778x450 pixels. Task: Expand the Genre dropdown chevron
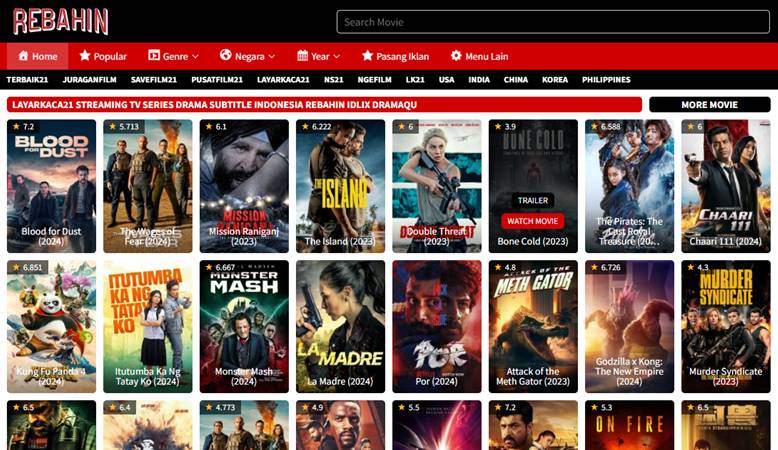[x=195, y=57]
